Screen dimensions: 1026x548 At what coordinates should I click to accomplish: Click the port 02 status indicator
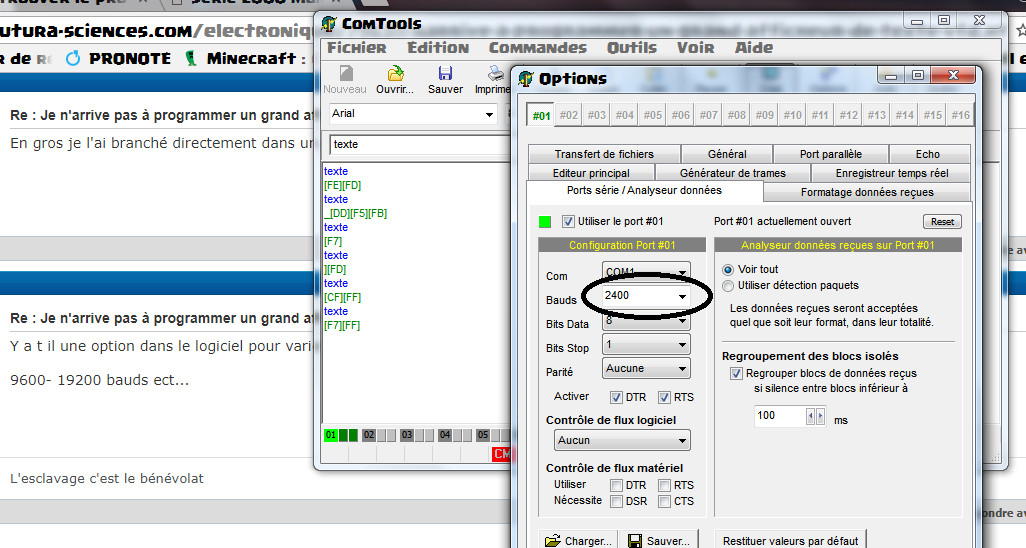point(369,435)
